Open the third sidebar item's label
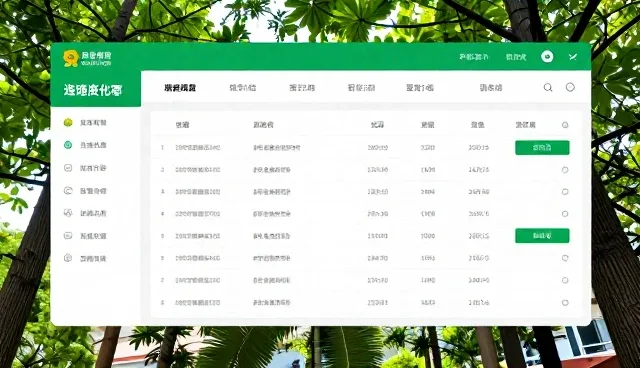Screen dimensions: 640x368 93,168
